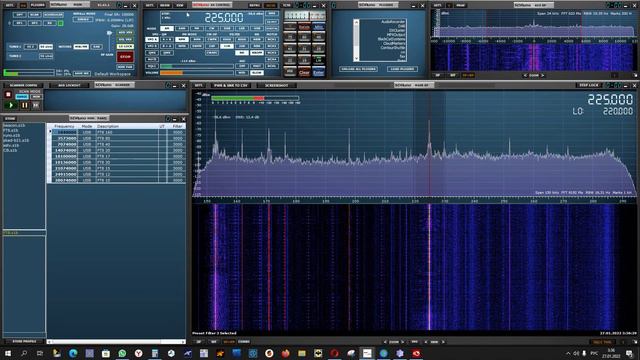This screenshot has width=640, height=360.
Task: Toggle LO LOCK in the main panel
Action: 125,47
